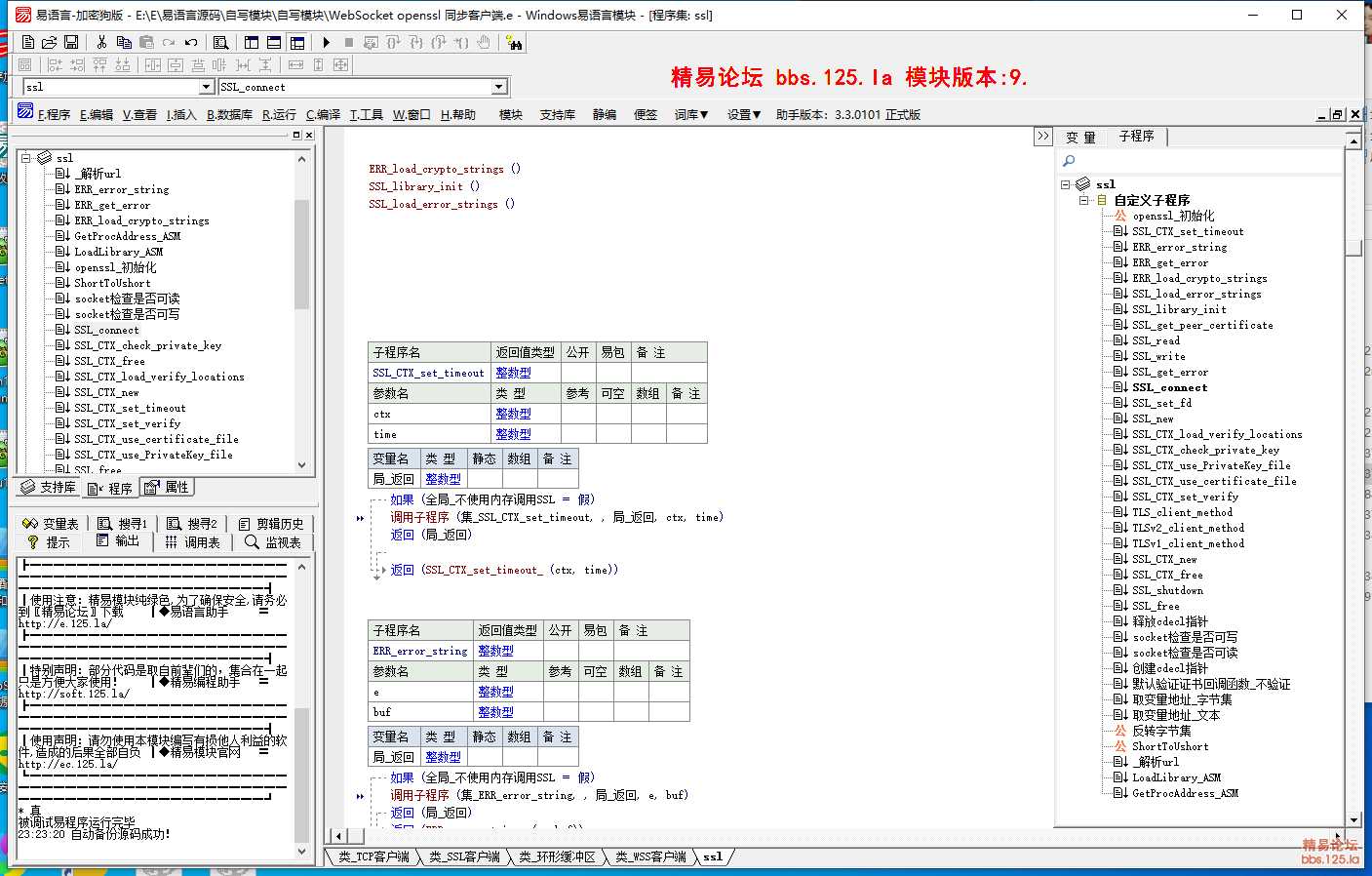Restore the inner document window
1372x876 pixels.
click(1338, 114)
